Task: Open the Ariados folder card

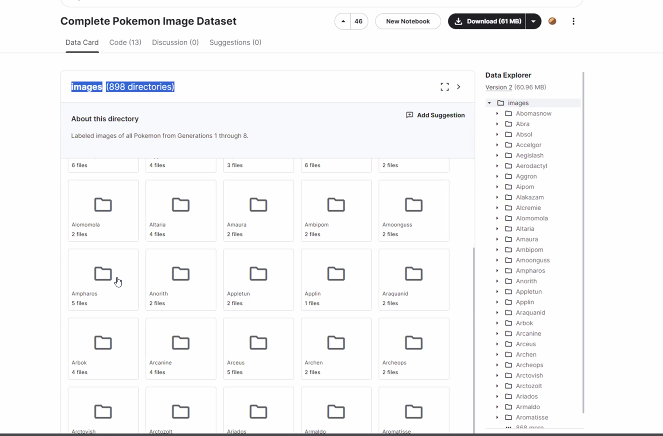Action: pyautogui.click(x=258, y=411)
